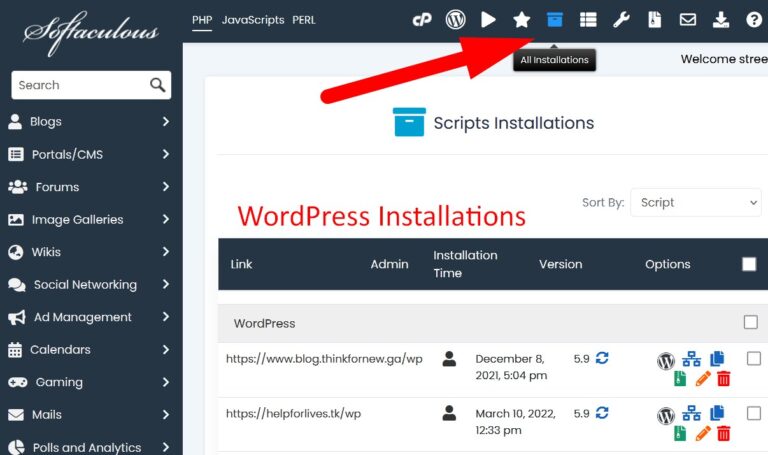
Task: Switch to the PERL tab
Action: click(x=304, y=20)
